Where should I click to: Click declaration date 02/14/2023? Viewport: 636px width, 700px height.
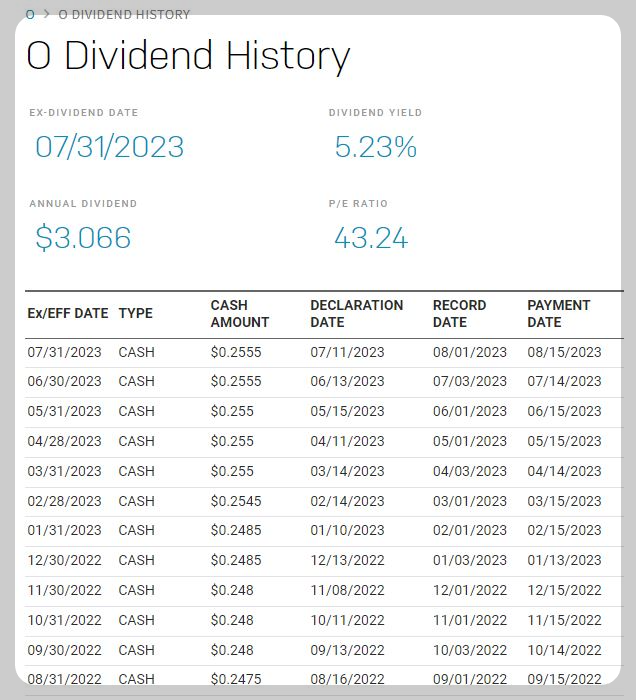(348, 501)
